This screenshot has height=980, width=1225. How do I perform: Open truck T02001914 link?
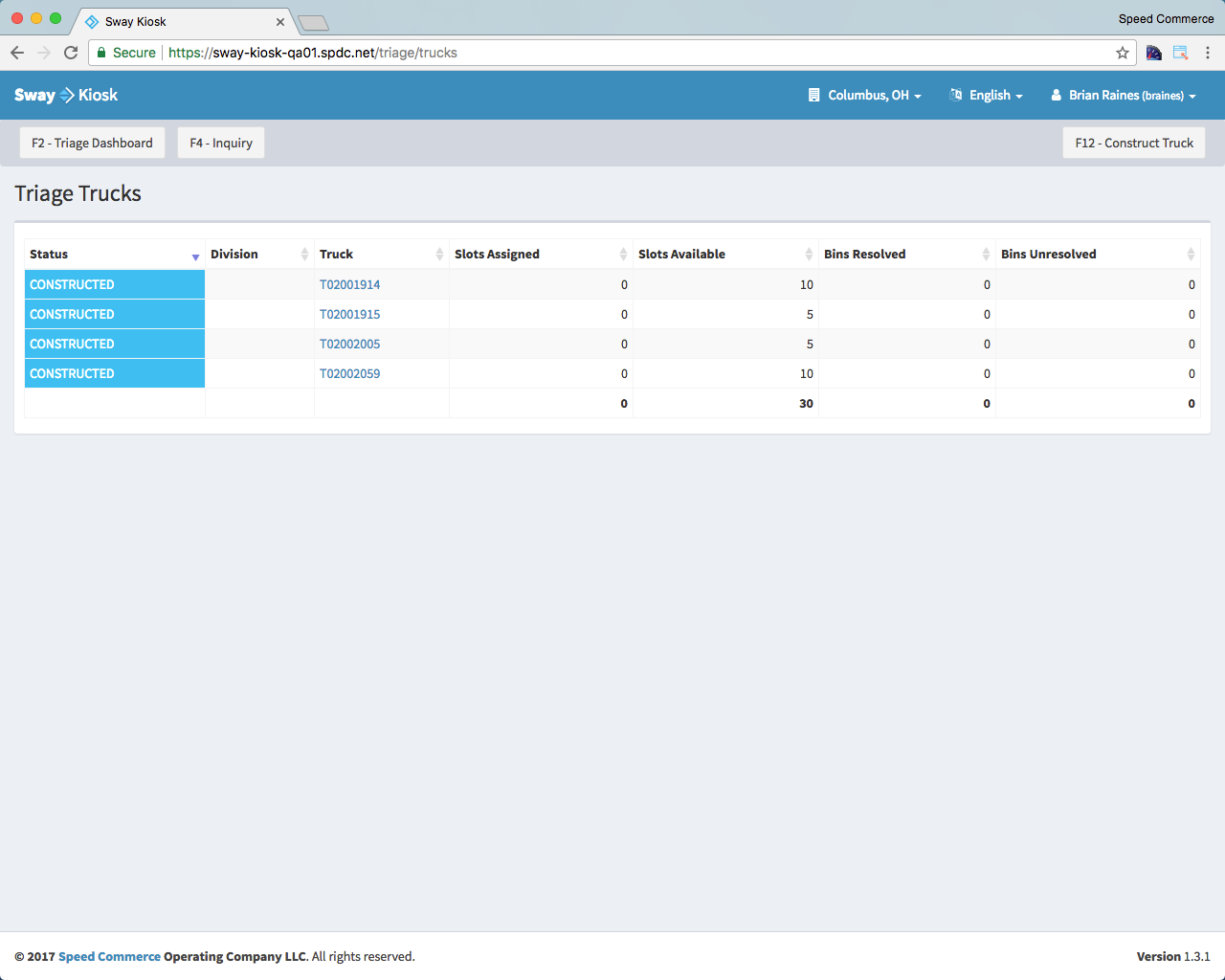point(349,284)
